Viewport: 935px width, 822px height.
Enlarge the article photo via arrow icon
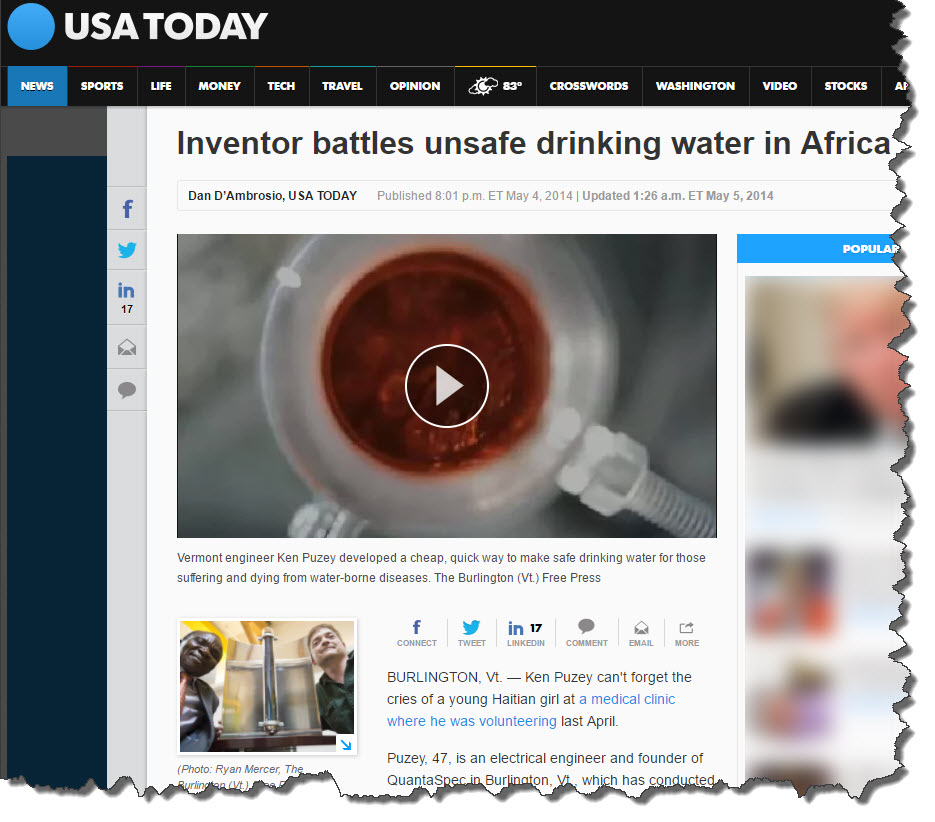(x=346, y=744)
